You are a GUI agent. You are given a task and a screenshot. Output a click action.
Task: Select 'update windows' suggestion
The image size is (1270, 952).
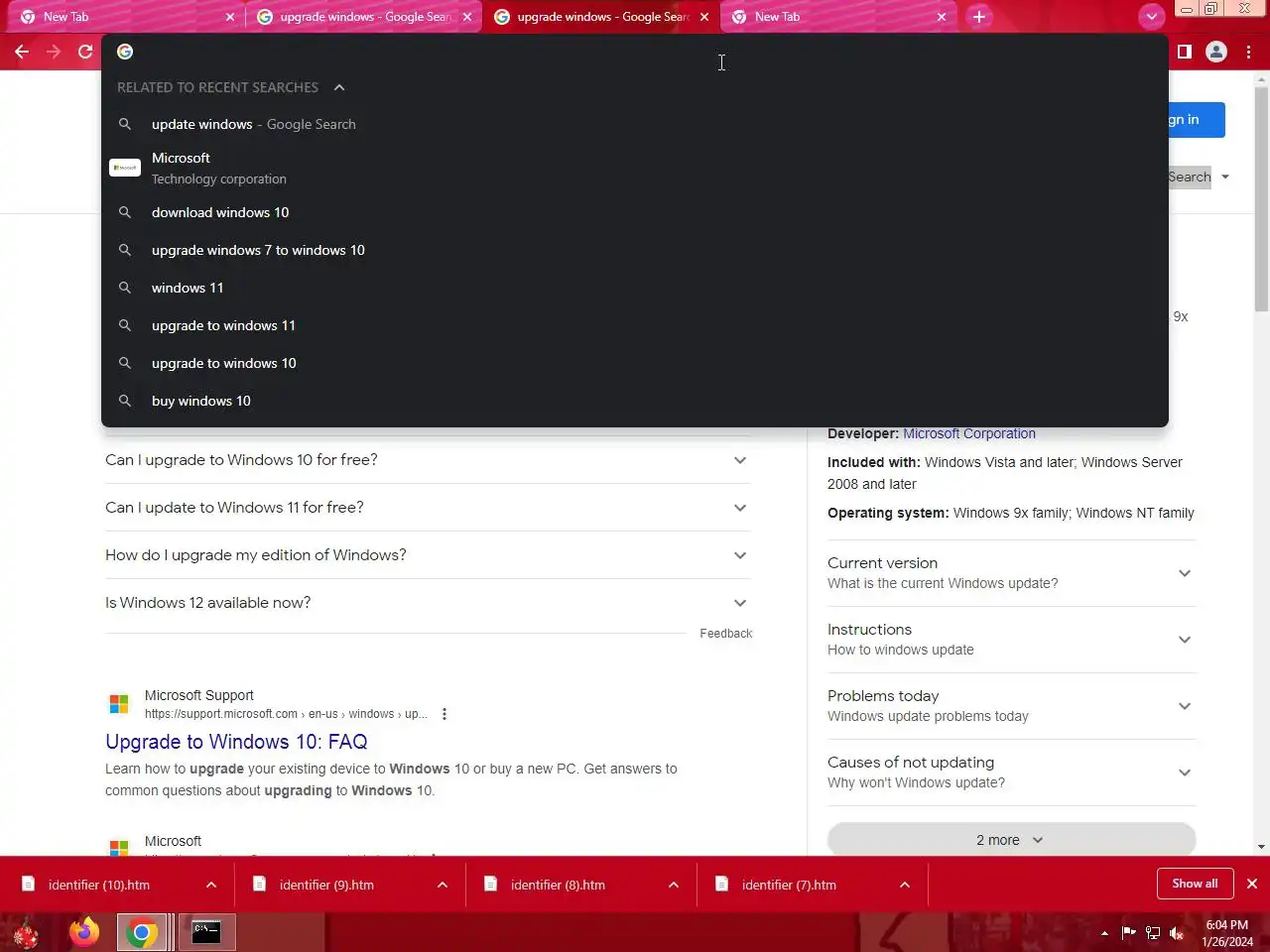[635, 124]
